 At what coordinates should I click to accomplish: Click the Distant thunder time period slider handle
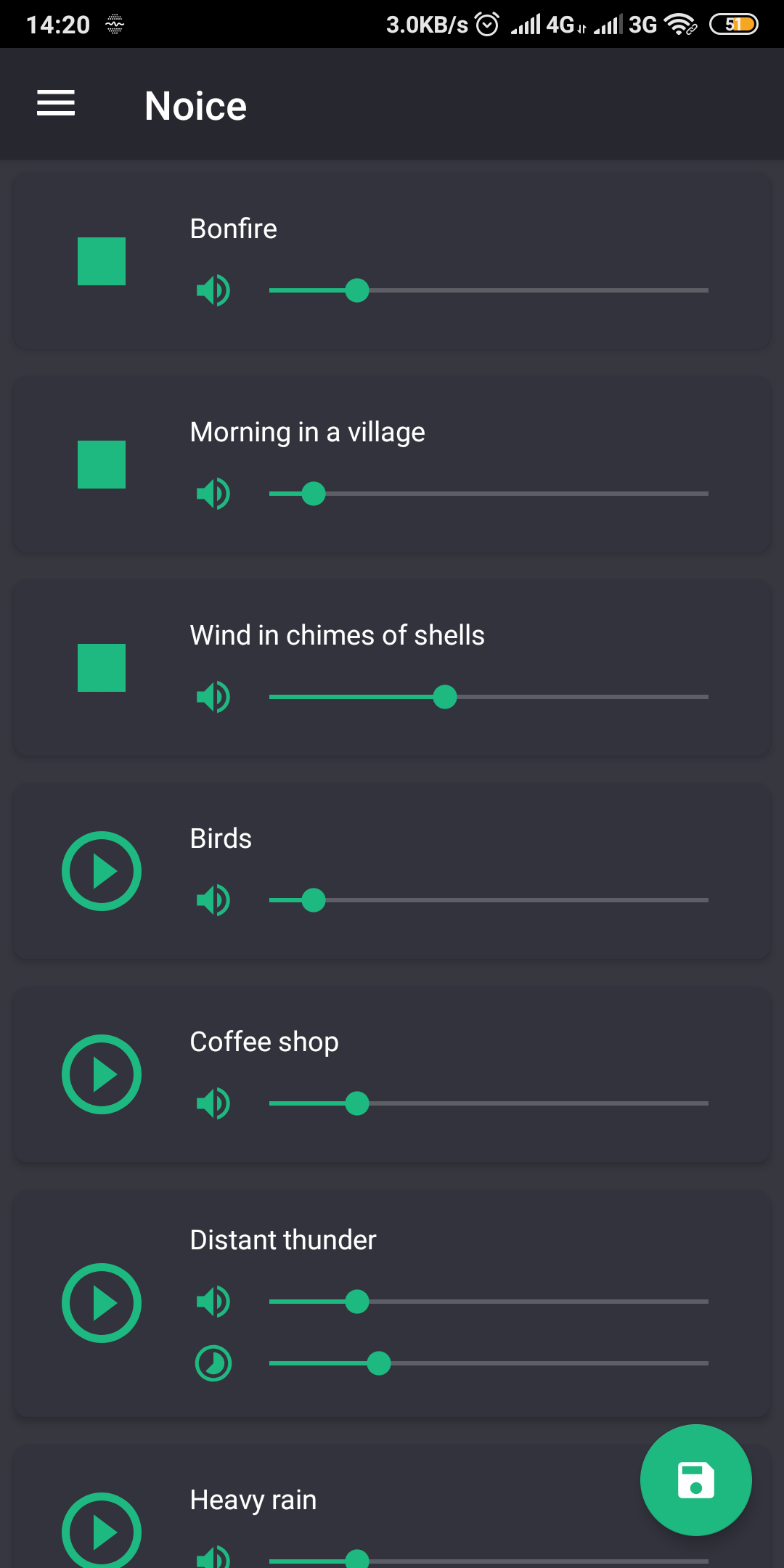click(379, 1363)
